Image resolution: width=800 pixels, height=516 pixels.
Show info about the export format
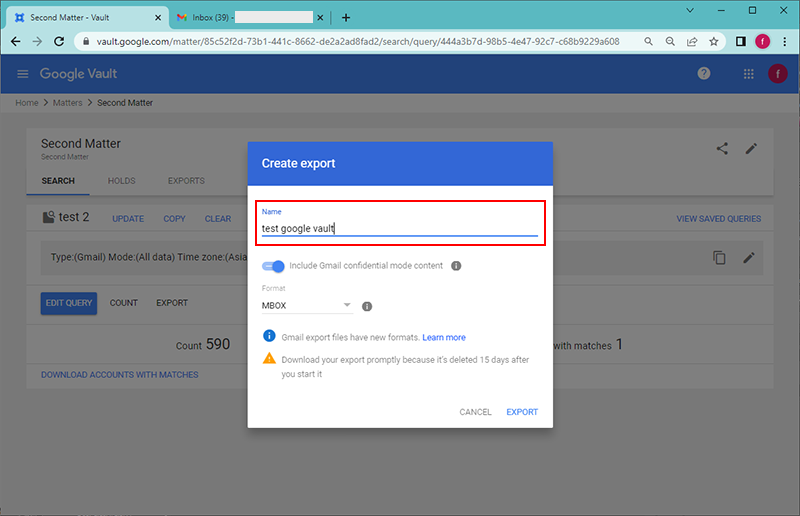coord(367,306)
